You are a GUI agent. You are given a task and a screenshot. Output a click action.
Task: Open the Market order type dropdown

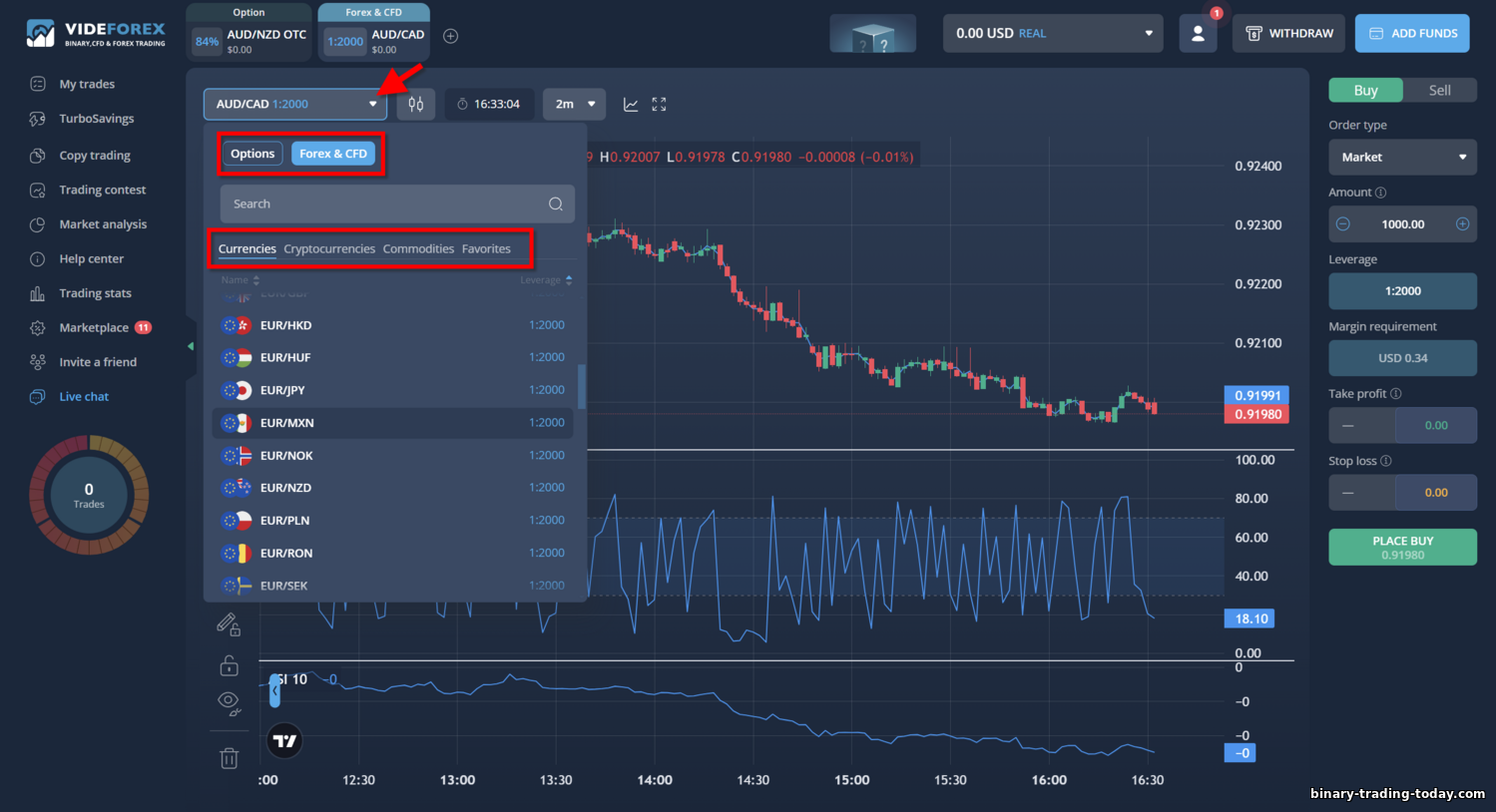tap(1402, 157)
